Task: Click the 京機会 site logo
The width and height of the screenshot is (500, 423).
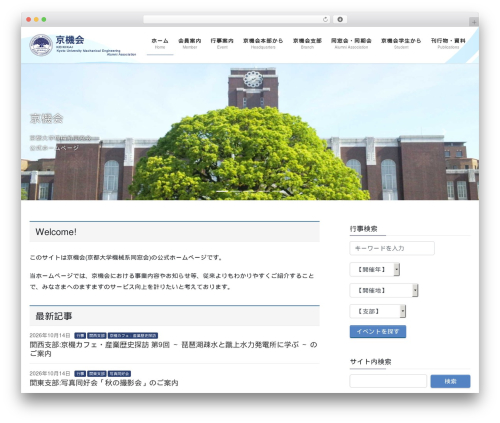Action: (x=83, y=45)
